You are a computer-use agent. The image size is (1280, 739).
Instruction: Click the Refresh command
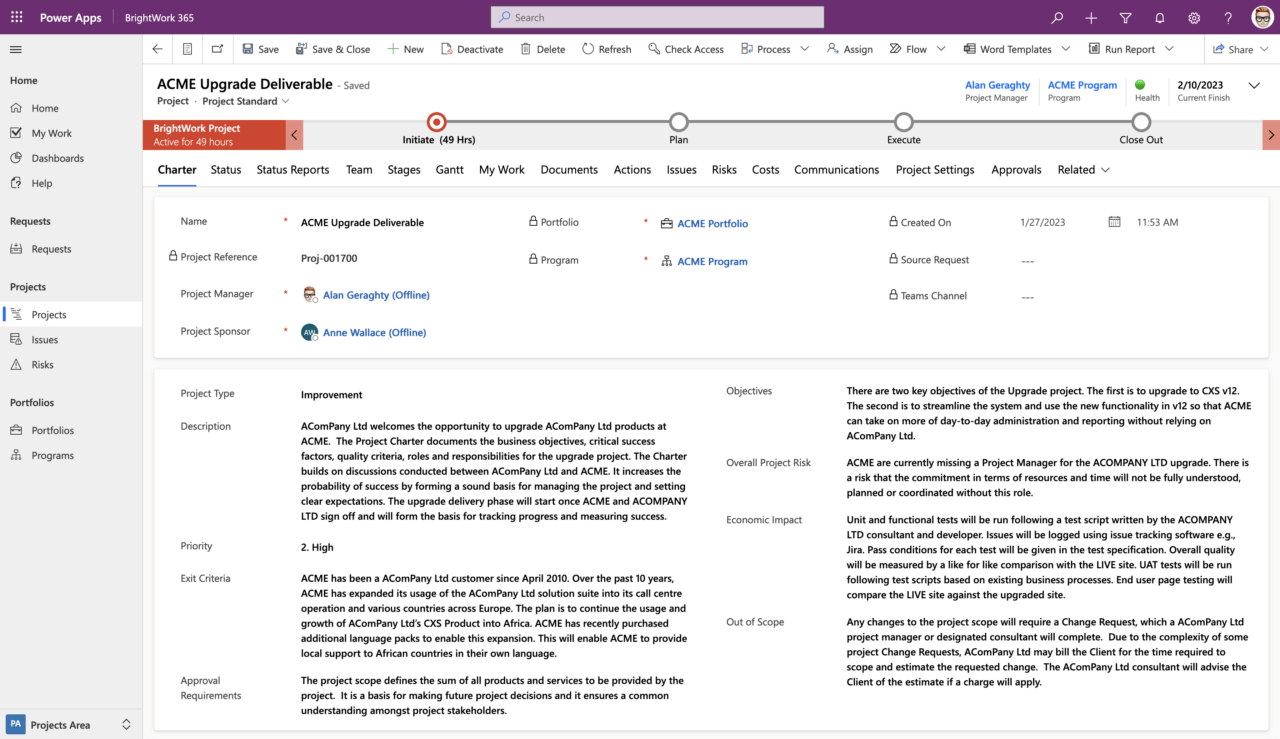tap(606, 49)
